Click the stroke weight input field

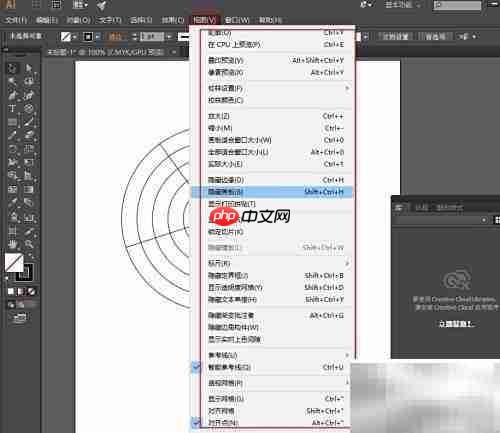tap(152, 36)
